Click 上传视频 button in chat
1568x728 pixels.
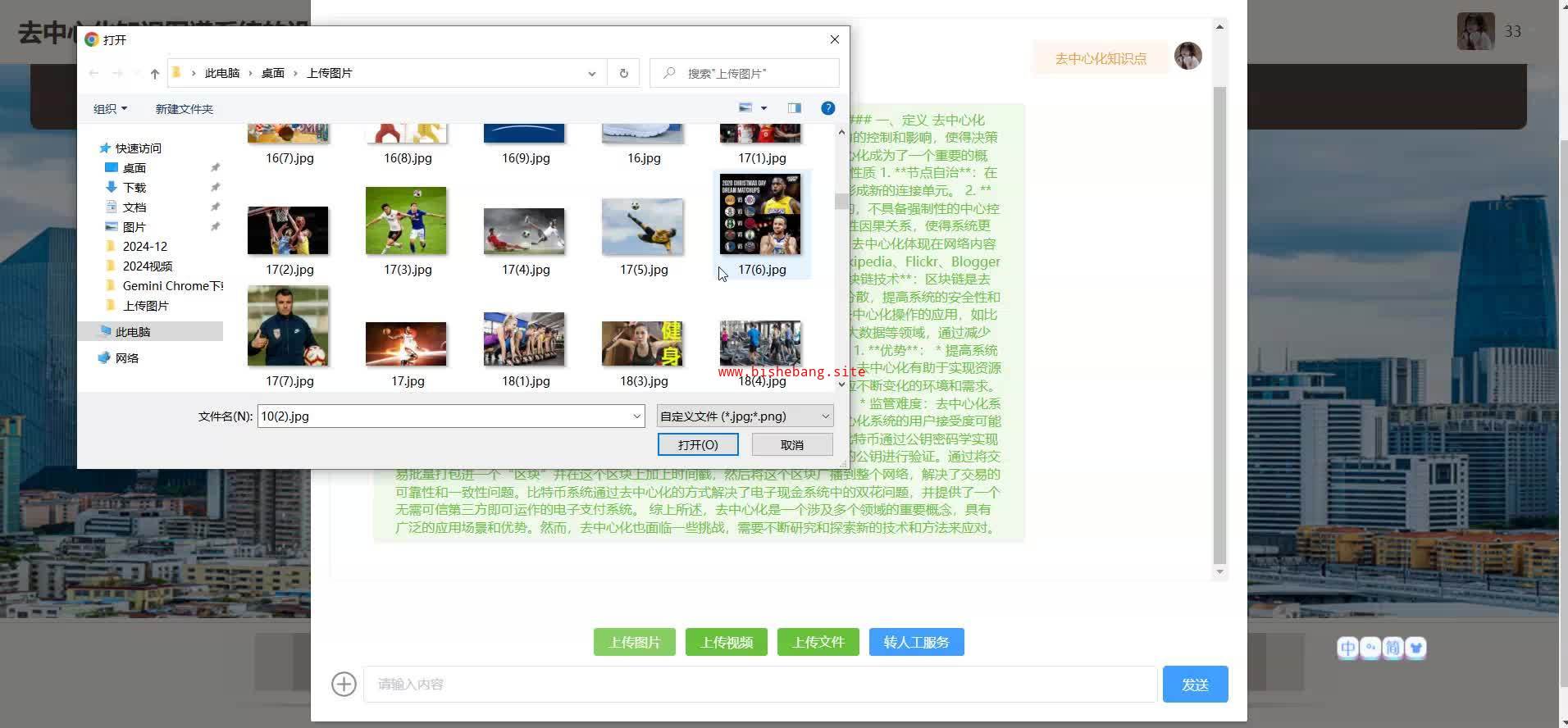coord(727,642)
